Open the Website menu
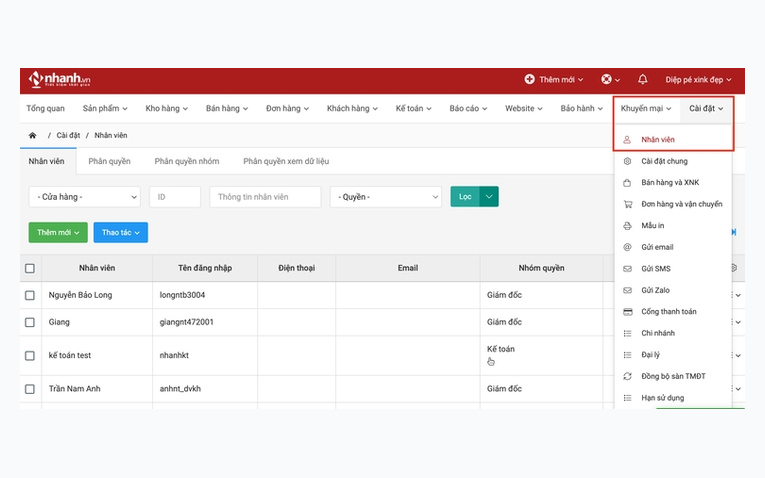 [523, 108]
